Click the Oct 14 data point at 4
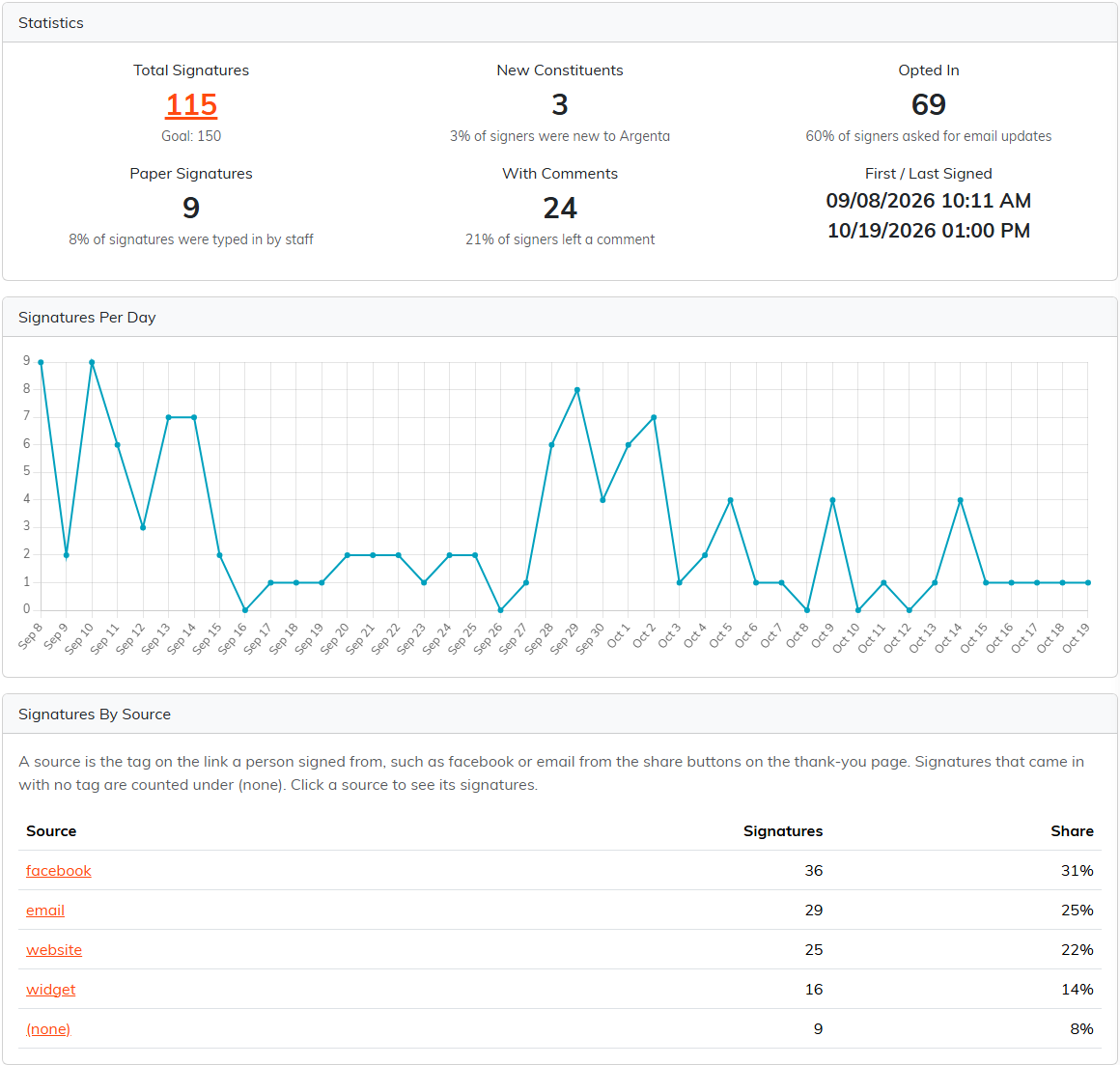This screenshot has width=1120, height=1065. [x=960, y=500]
